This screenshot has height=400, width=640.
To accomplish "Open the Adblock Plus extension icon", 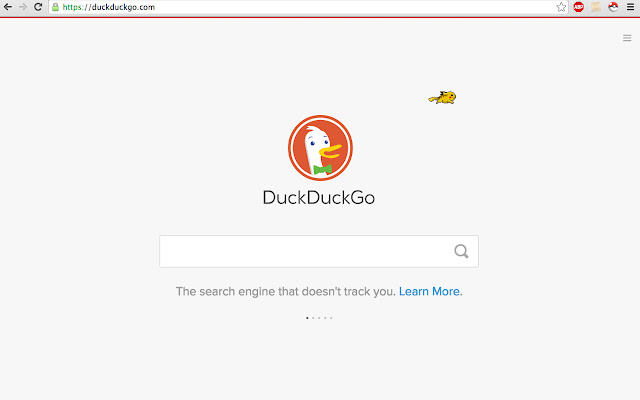I will point(578,7).
